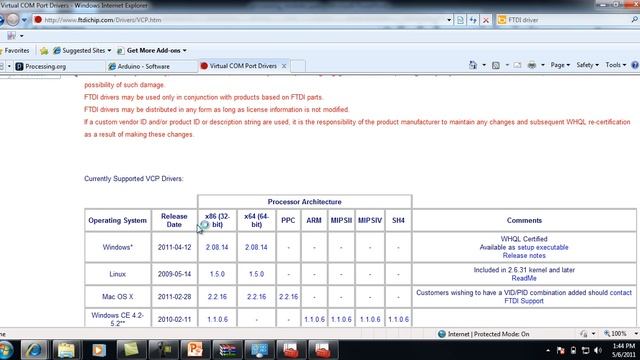This screenshot has width=640, height=360.
Task: Open the Linux ReadMe link
Action: pyautogui.click(x=524, y=278)
